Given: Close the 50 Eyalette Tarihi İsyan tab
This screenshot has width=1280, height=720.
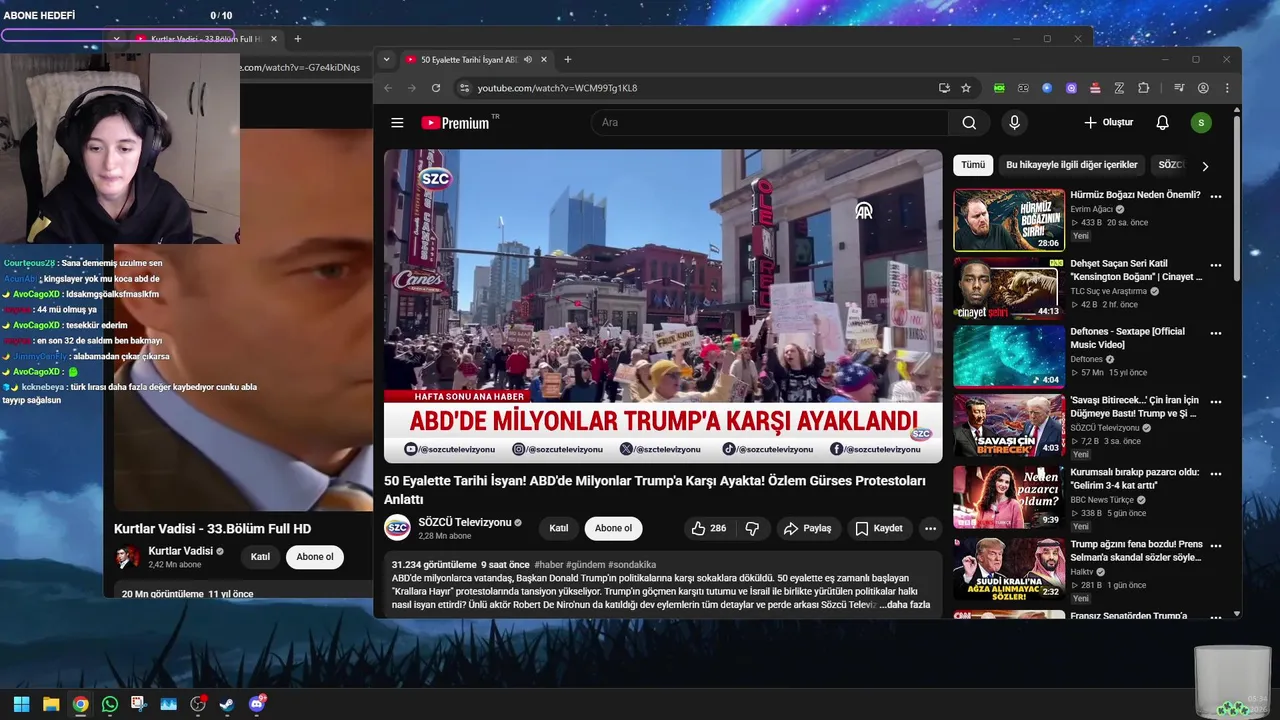Looking at the screenshot, I should coord(544,60).
